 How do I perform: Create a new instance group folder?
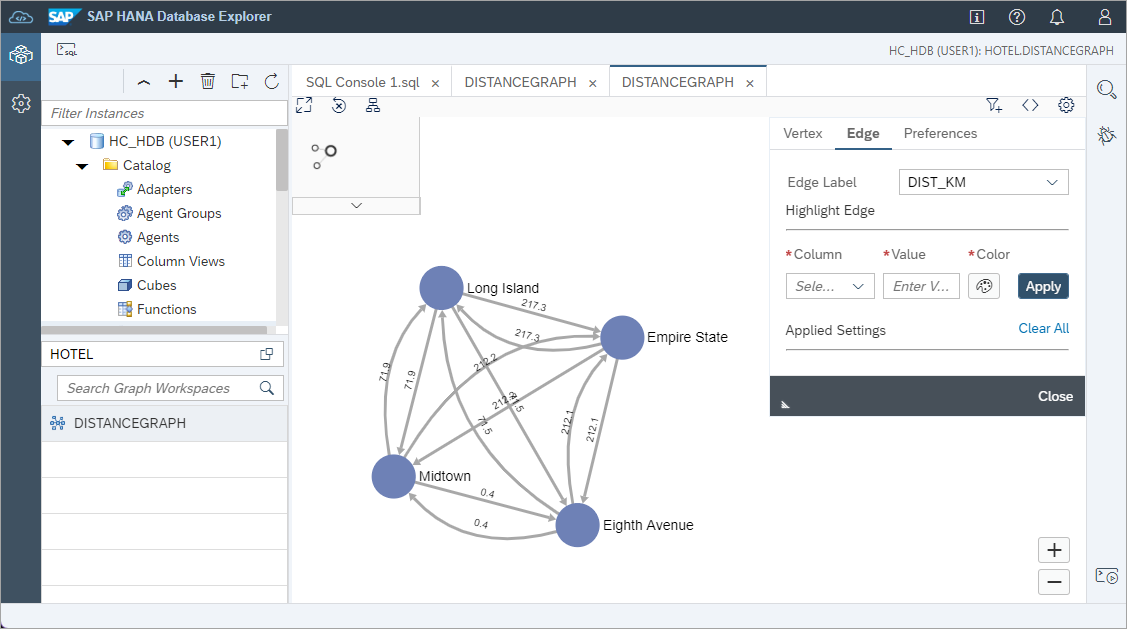(239, 81)
